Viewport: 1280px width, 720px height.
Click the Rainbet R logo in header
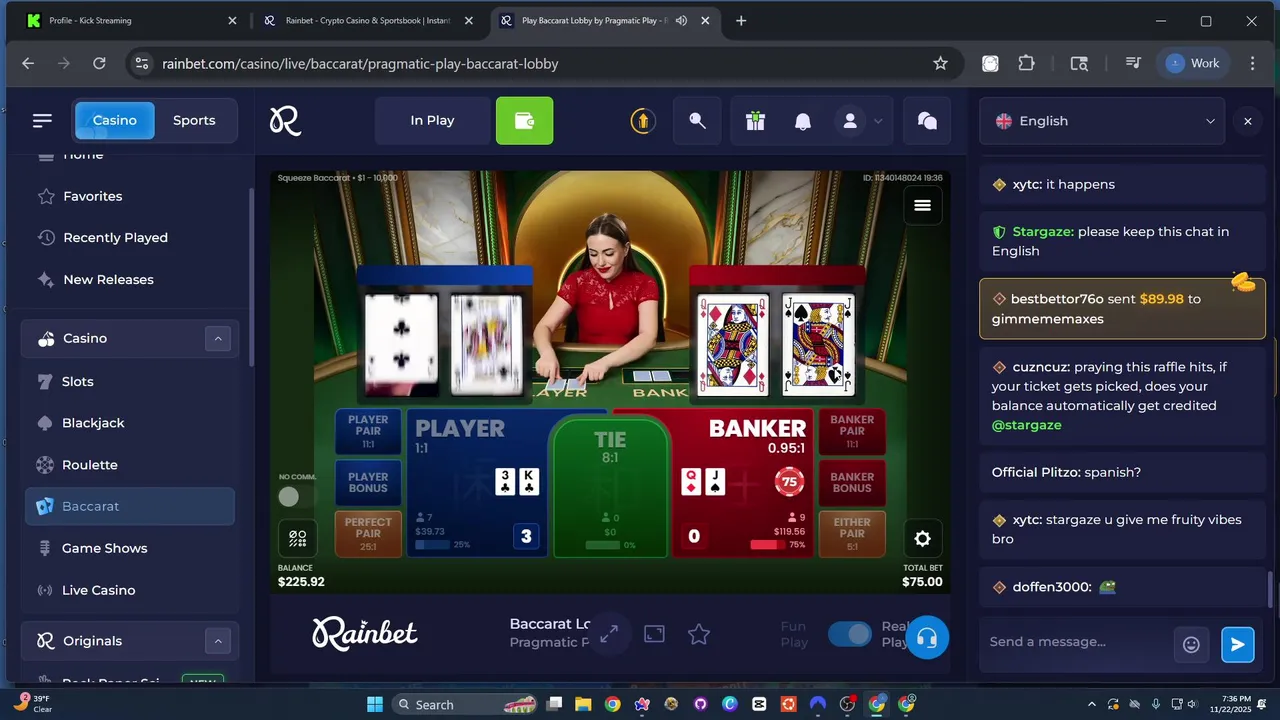[285, 121]
